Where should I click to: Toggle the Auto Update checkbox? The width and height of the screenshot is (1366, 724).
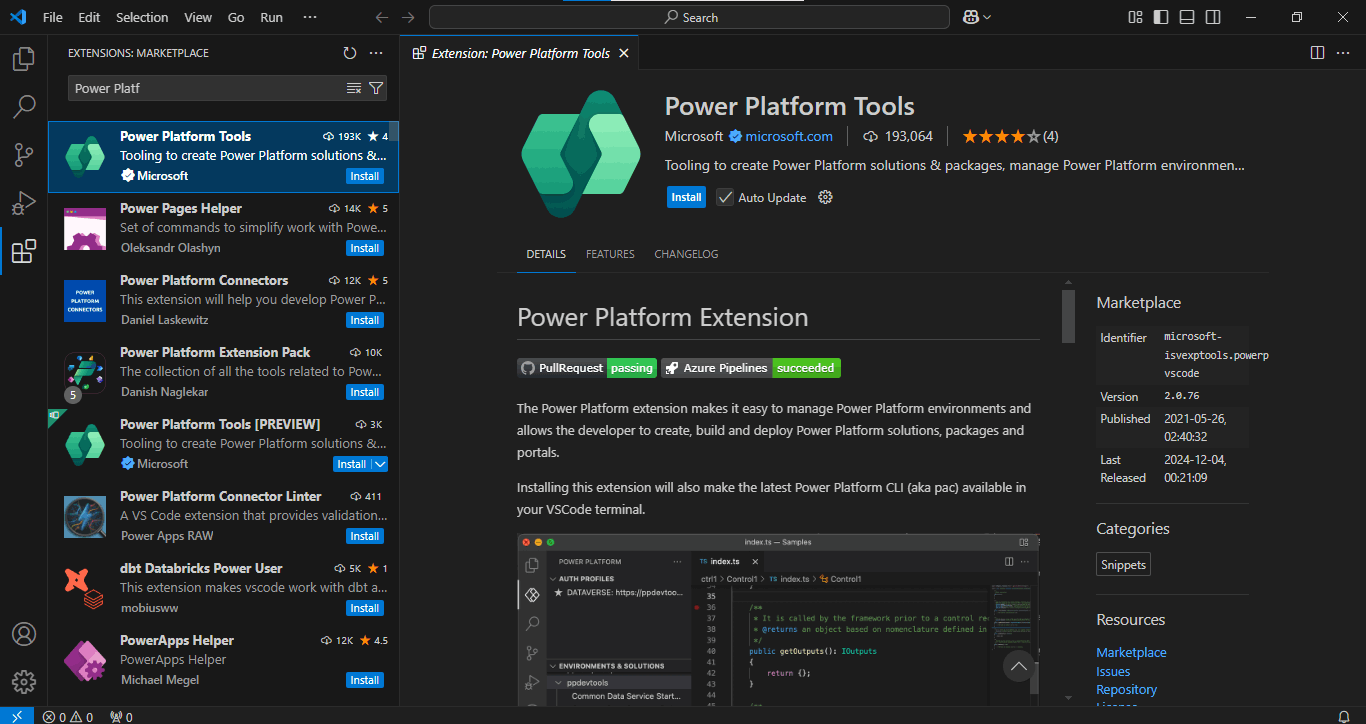(x=725, y=197)
